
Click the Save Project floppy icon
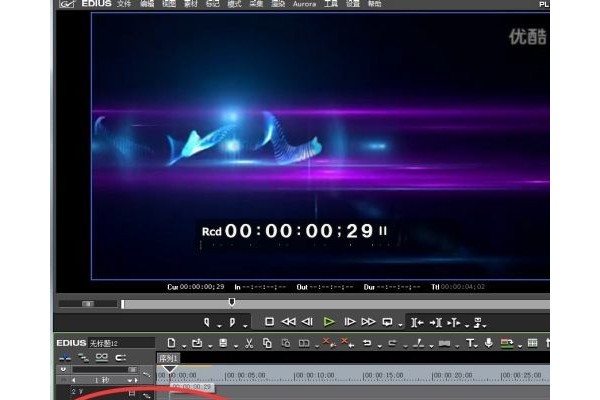tap(223, 343)
